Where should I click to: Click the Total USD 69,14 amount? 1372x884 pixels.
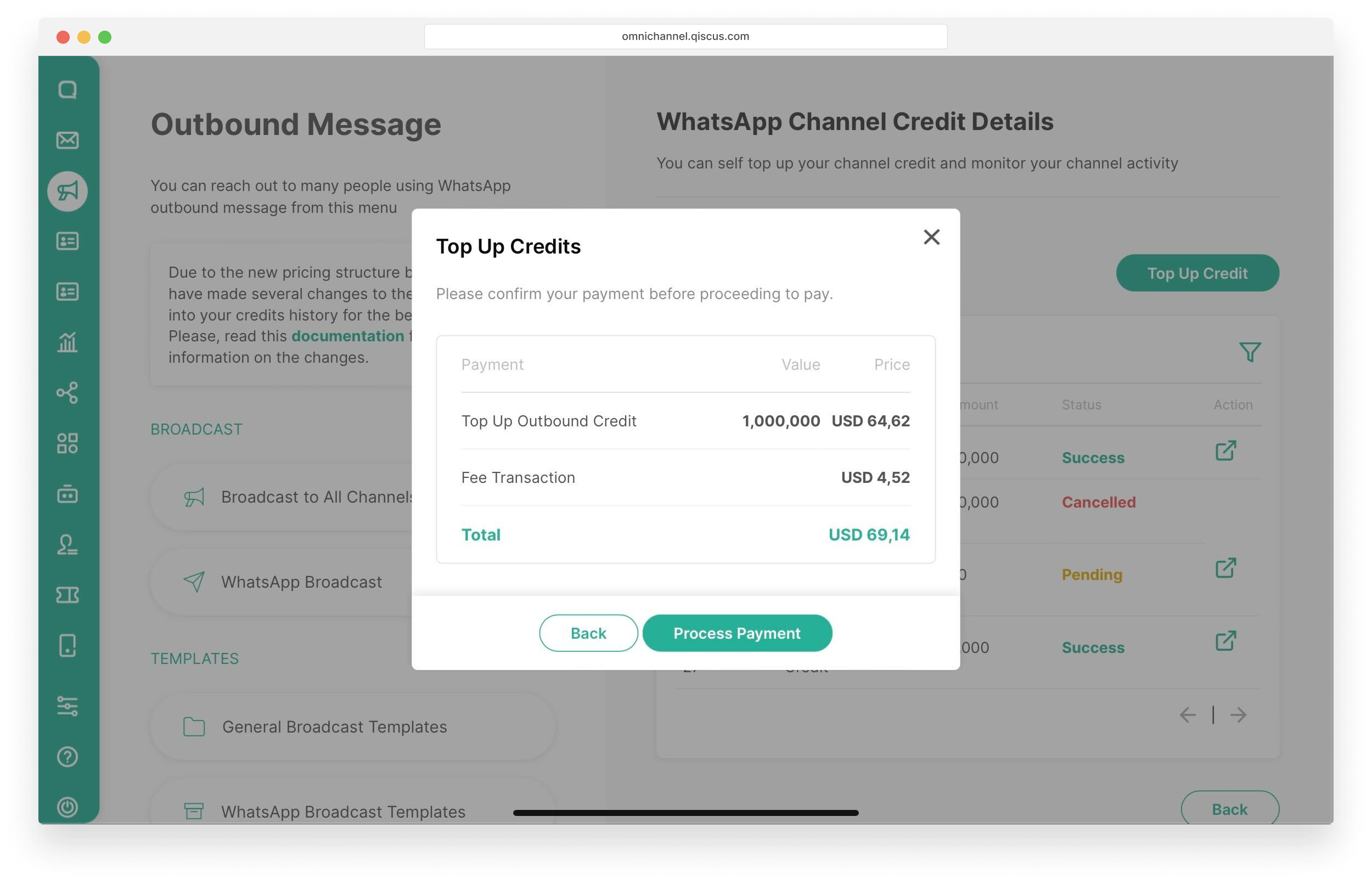pyautogui.click(x=869, y=535)
